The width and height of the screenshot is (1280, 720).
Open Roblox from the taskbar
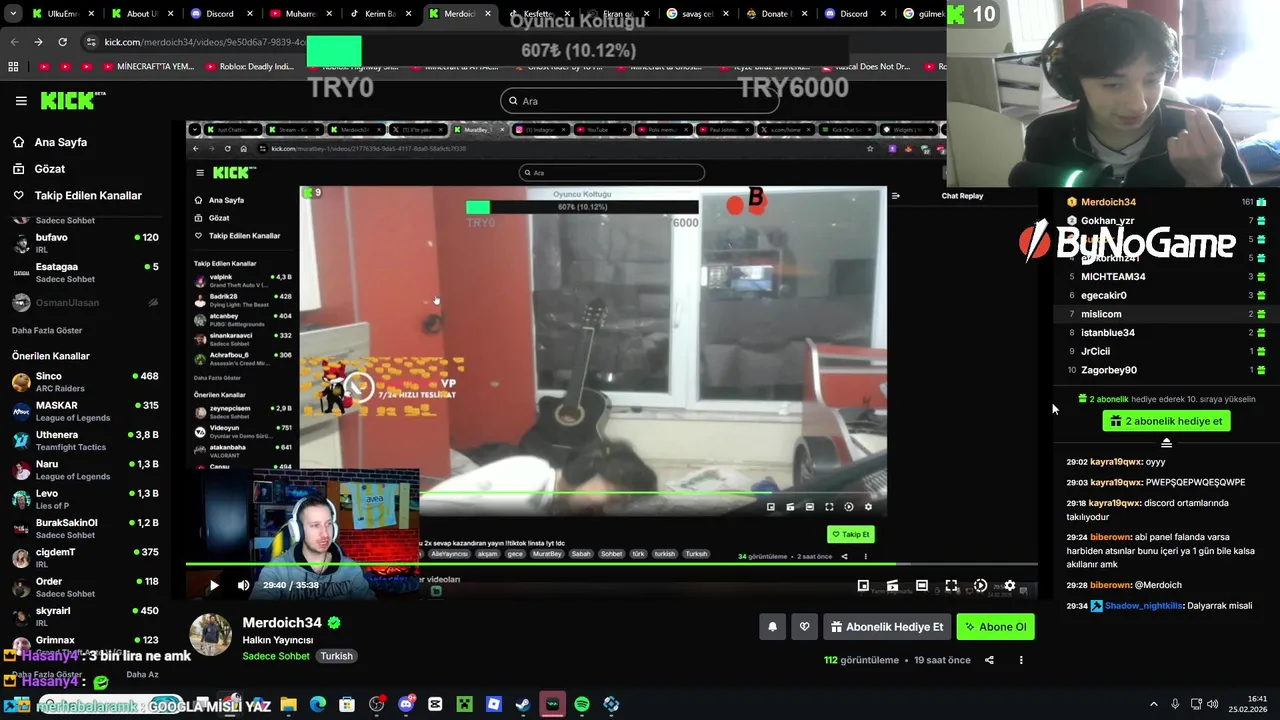494,705
